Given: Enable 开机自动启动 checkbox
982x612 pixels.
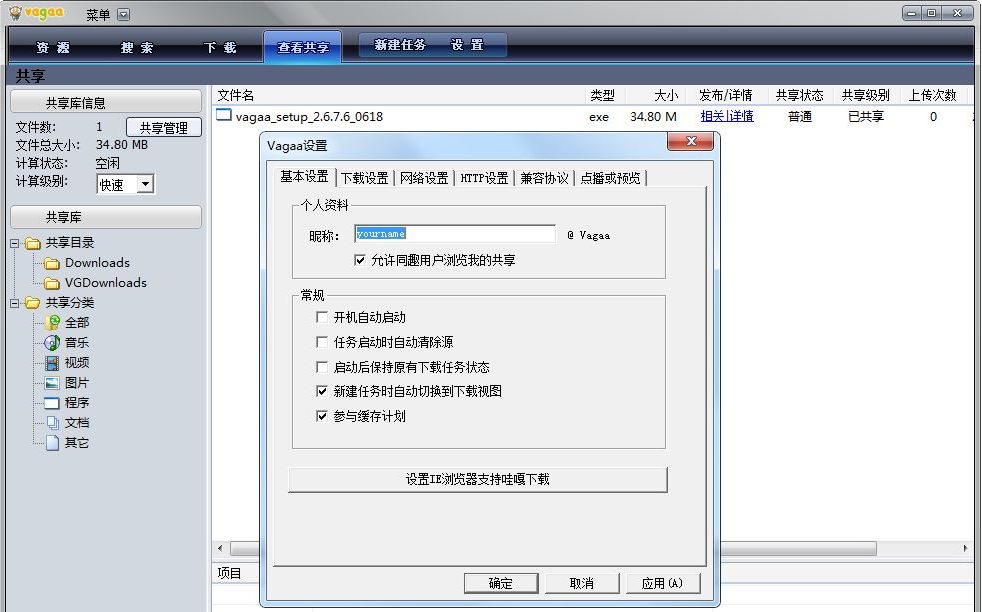Looking at the screenshot, I should (322, 317).
